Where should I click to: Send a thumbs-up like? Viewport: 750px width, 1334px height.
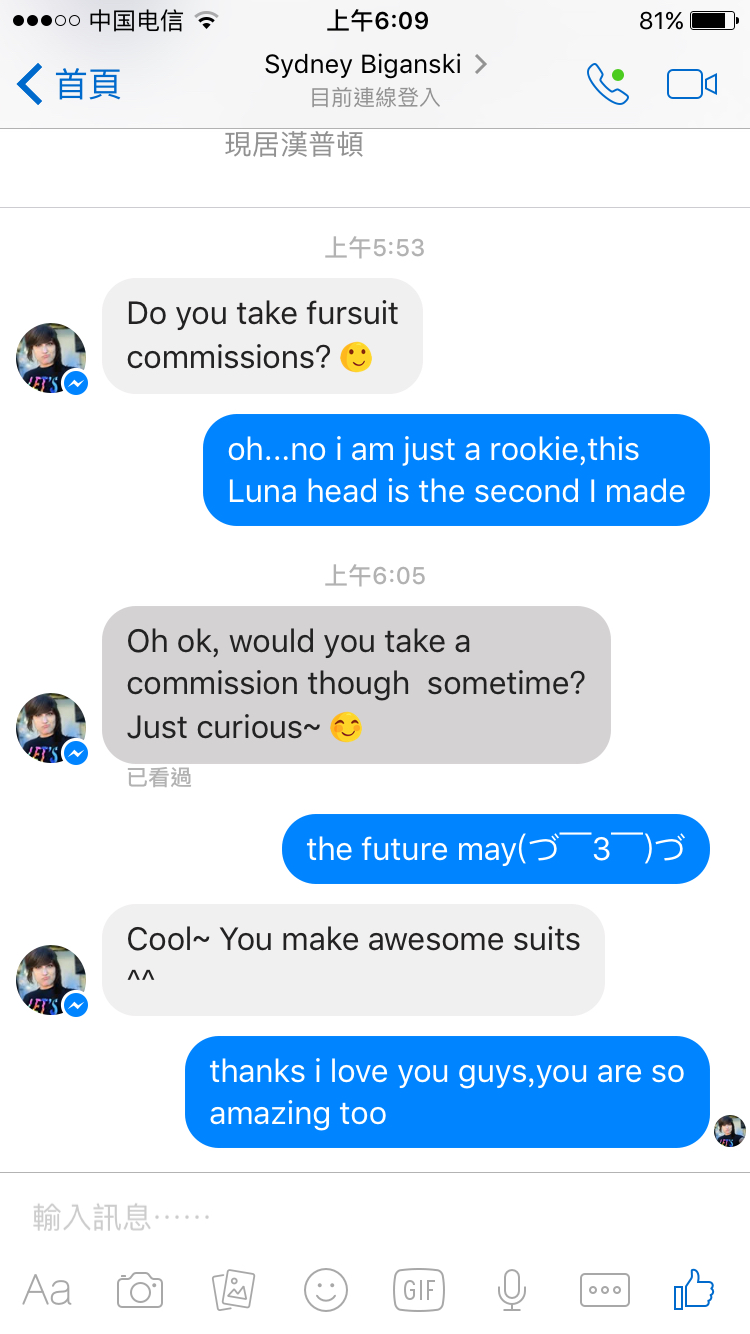tap(694, 1289)
